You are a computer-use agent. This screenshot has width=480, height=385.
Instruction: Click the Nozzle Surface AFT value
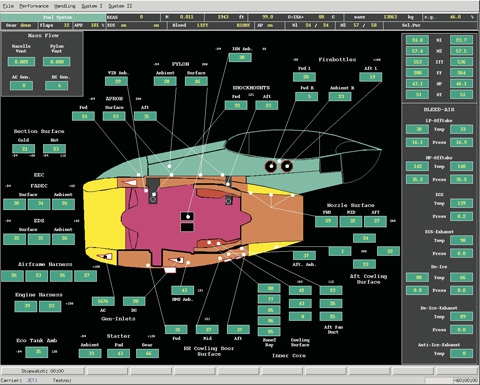375,221
